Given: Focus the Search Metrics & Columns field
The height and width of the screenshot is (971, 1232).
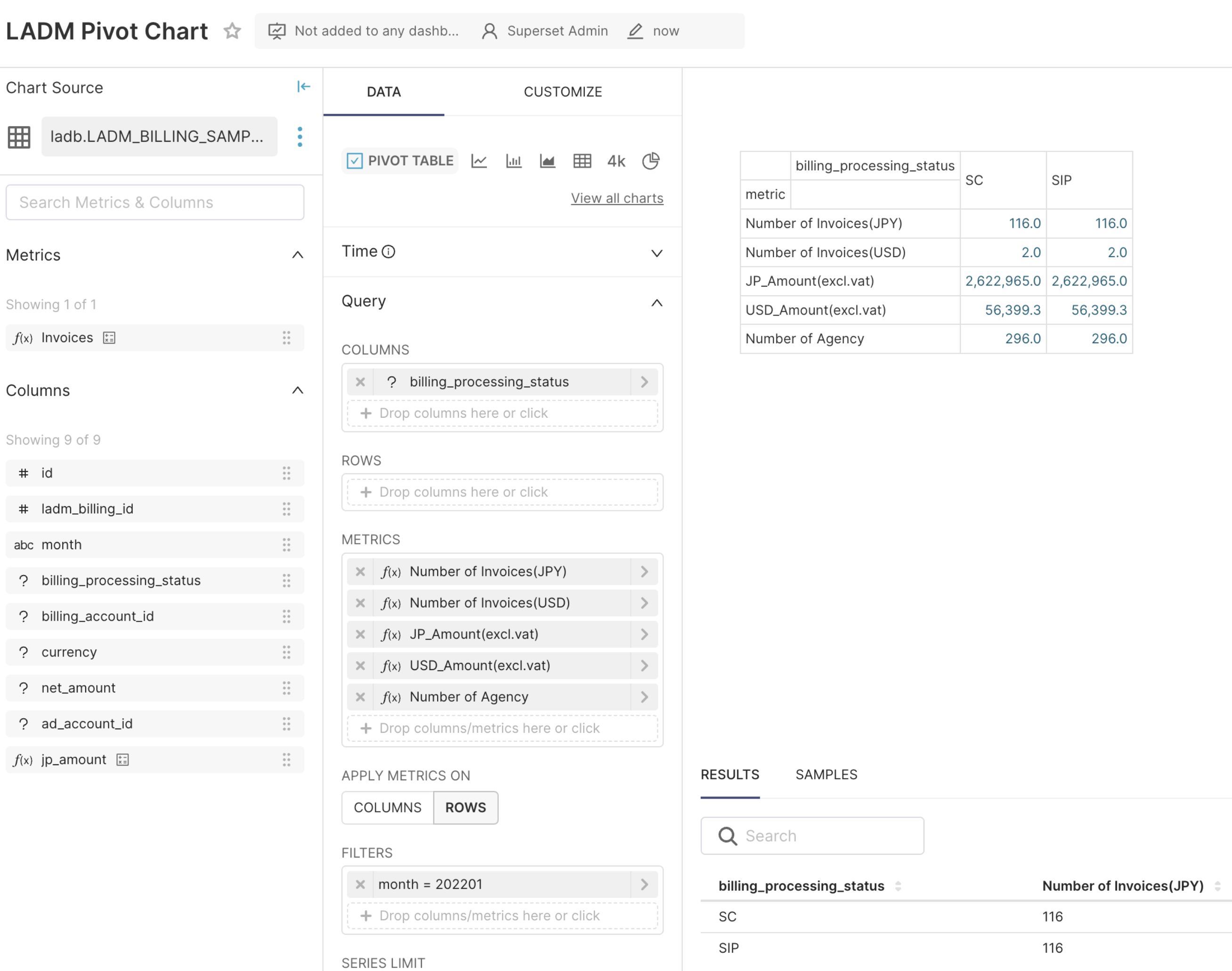Looking at the screenshot, I should [155, 202].
